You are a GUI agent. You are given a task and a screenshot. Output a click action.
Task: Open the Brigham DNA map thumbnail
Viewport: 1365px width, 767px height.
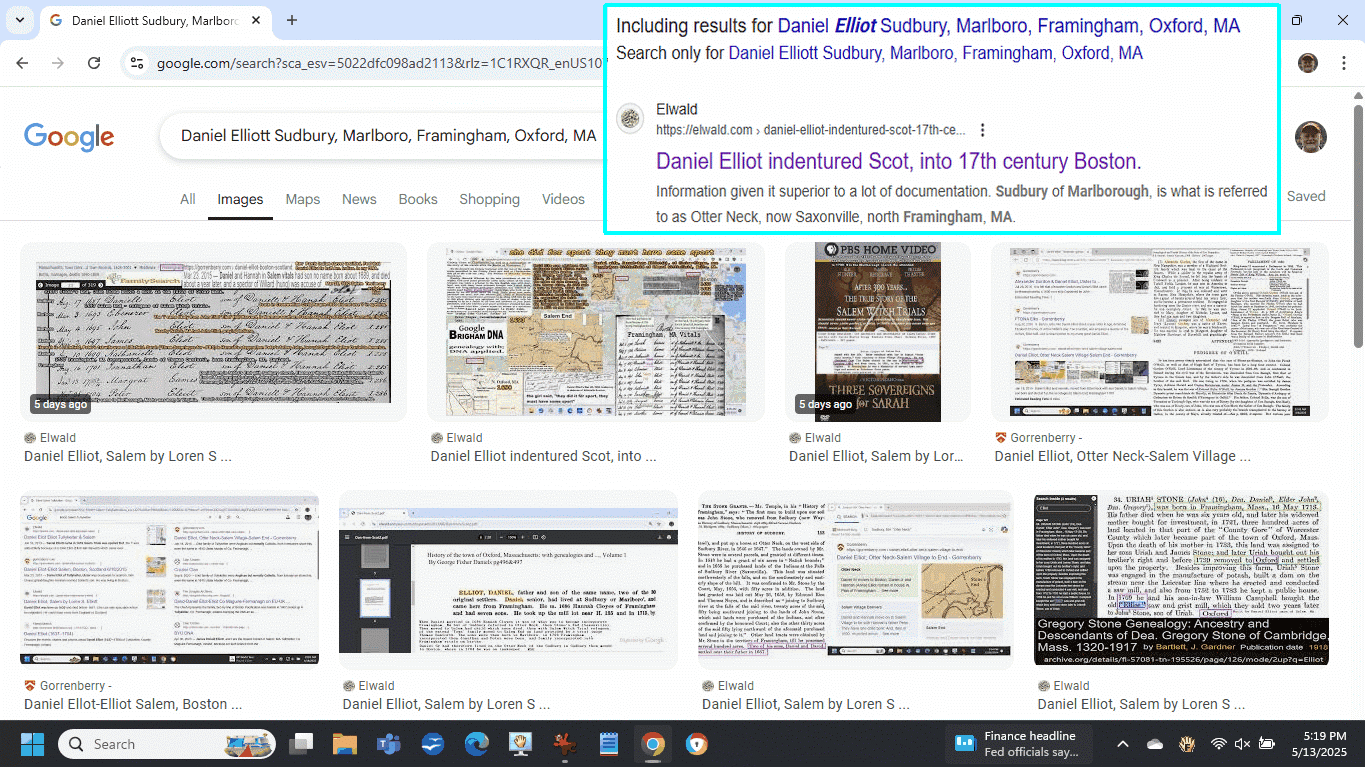(x=596, y=332)
